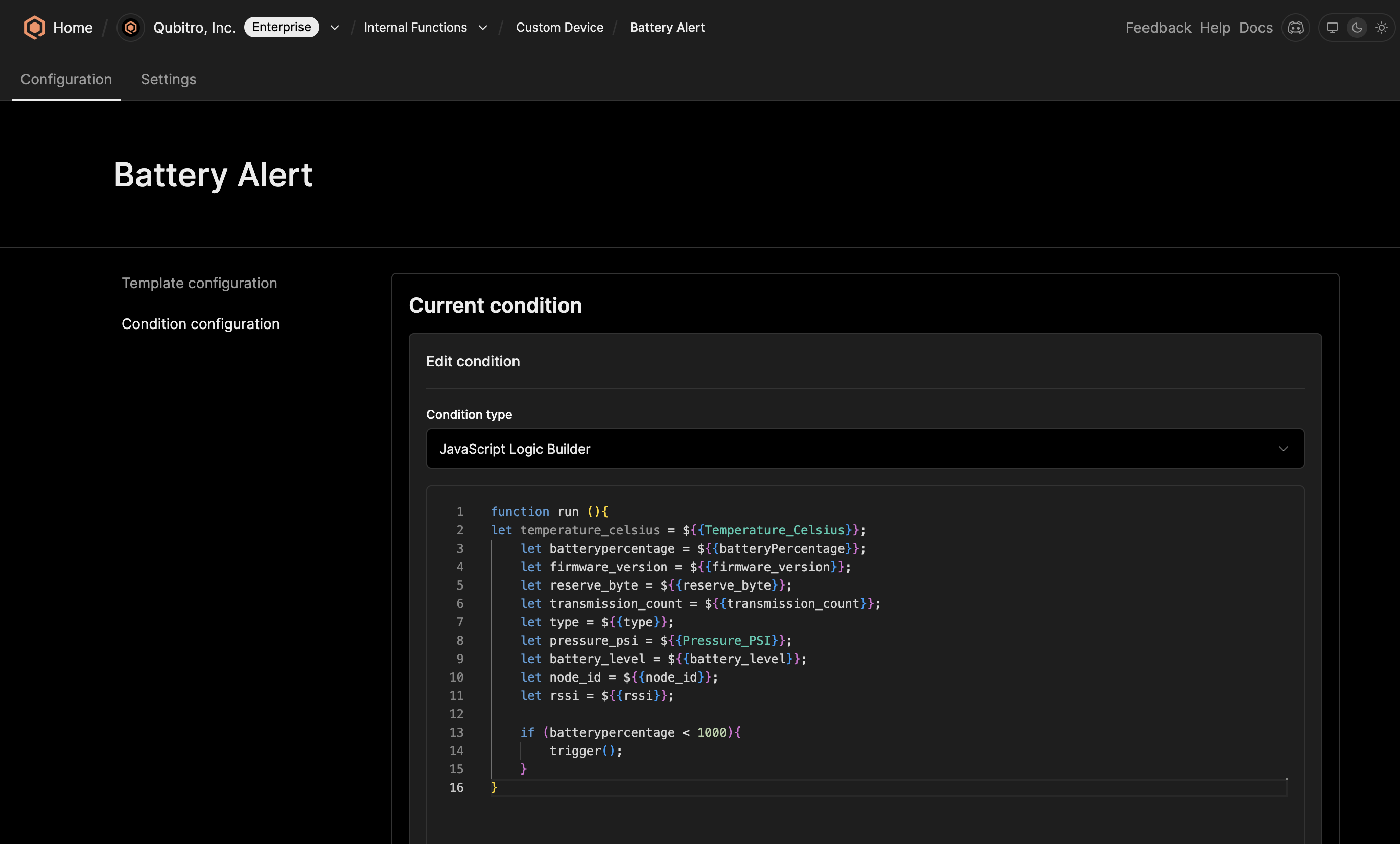Click code line 1 'function run'
The width and height of the screenshot is (1400, 844).
[x=549, y=512]
